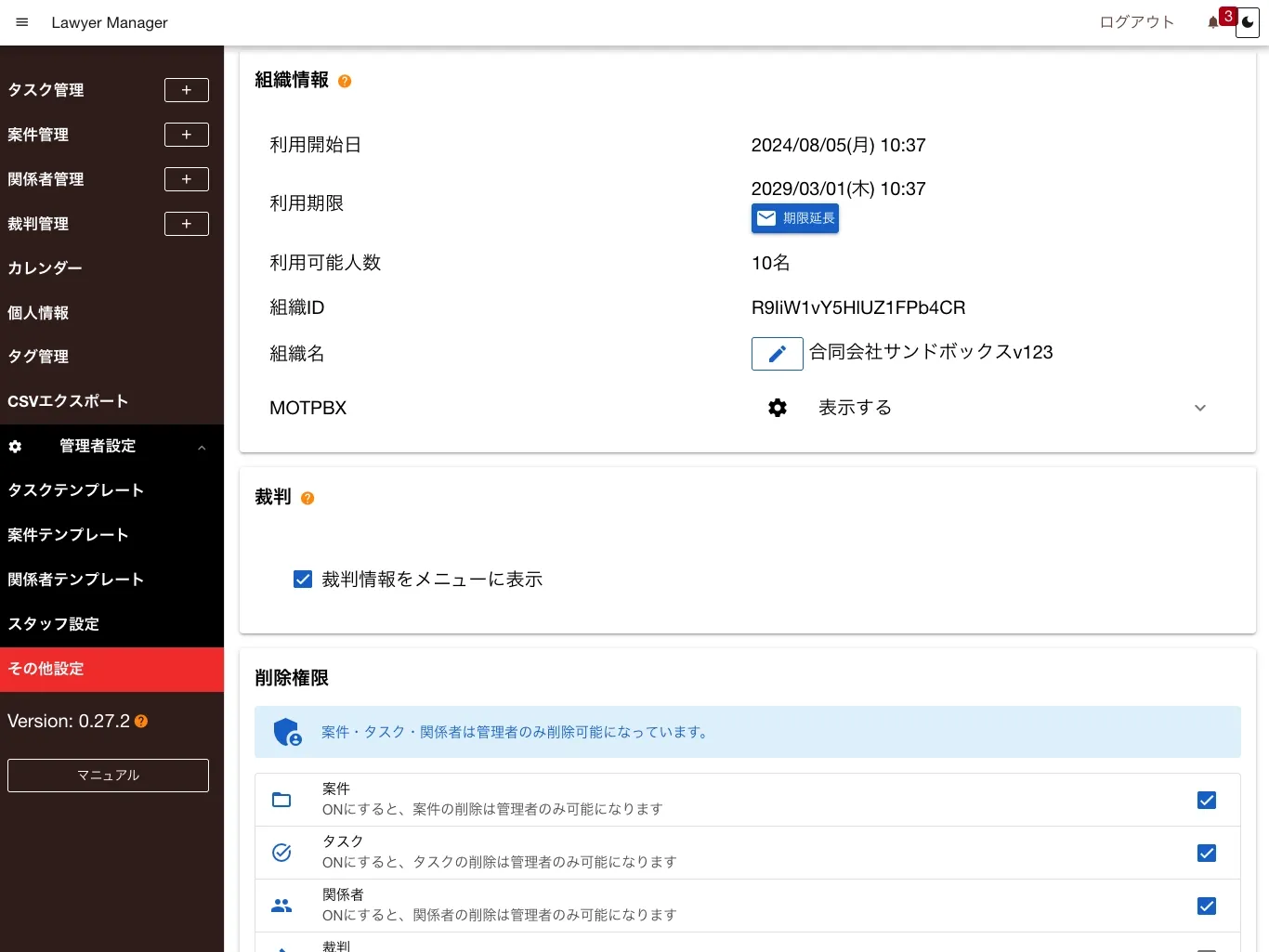Open スタッフ設定 sidebar item

111,624
